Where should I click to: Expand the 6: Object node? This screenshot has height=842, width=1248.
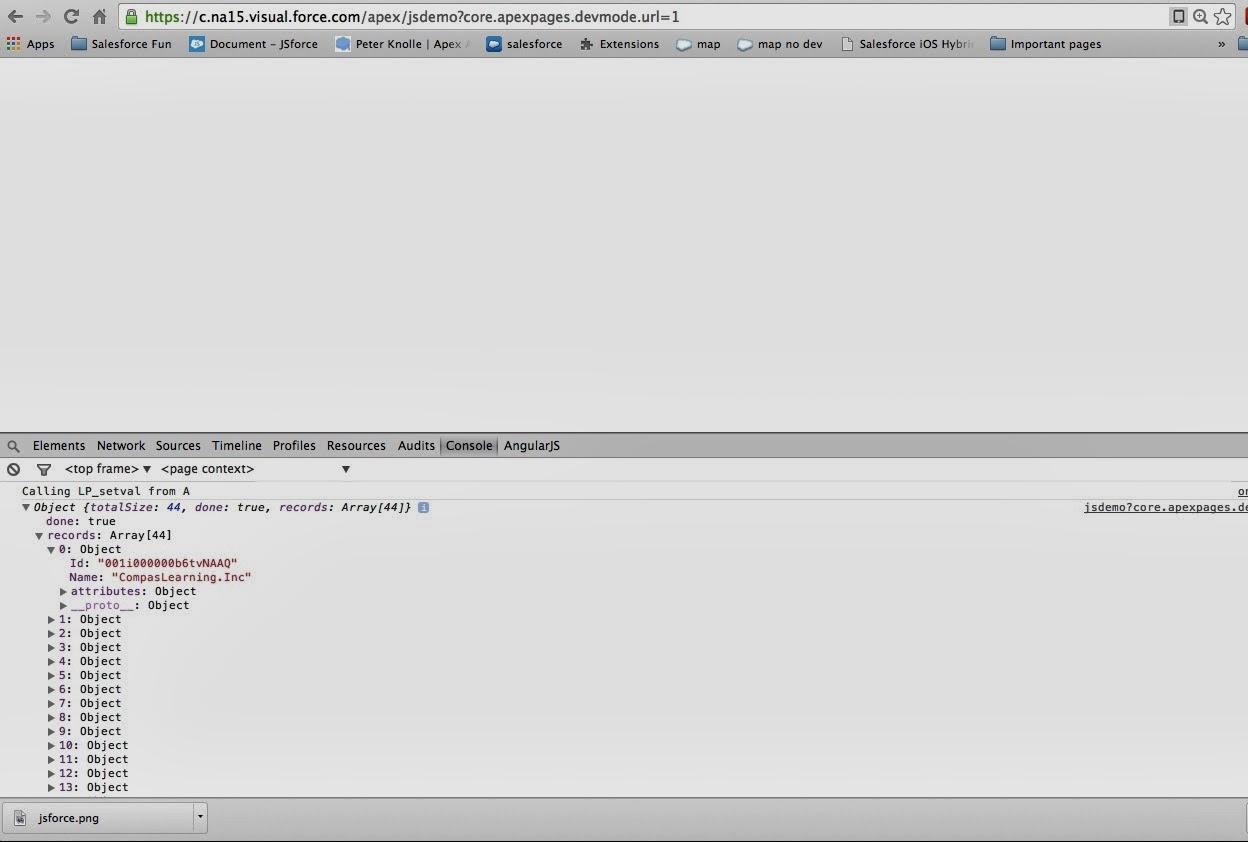tap(52, 690)
